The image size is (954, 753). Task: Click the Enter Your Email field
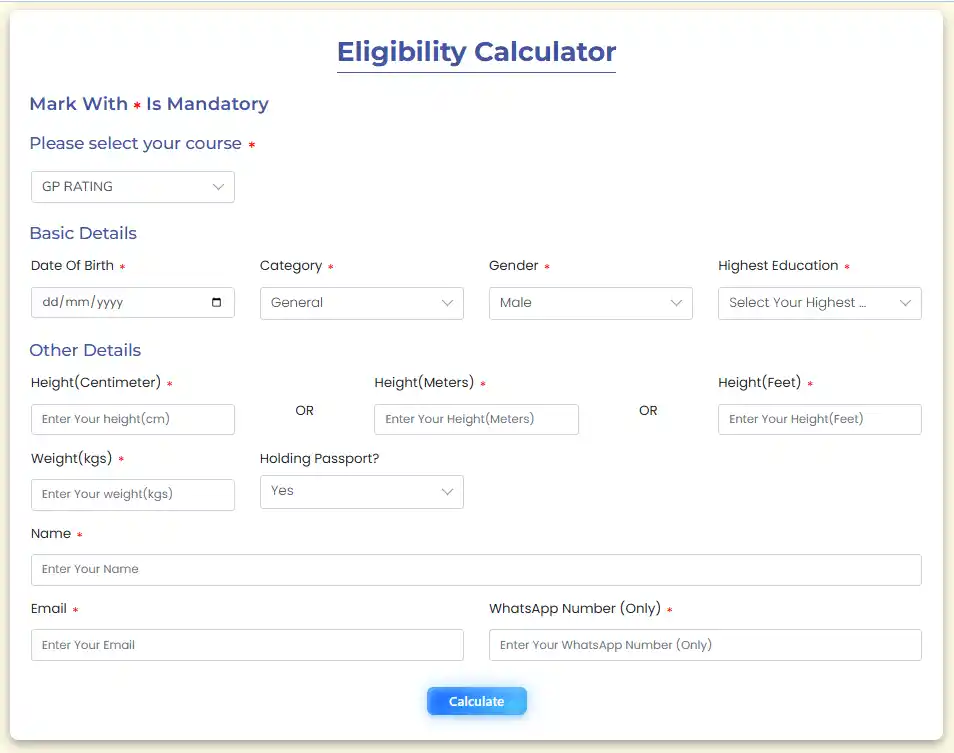pos(247,645)
